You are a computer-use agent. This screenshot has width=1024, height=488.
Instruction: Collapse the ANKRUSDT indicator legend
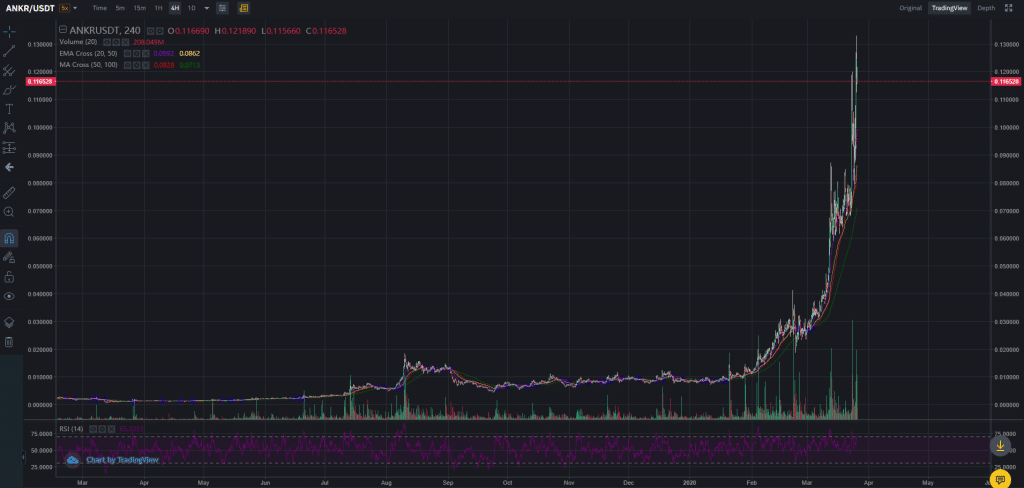(63, 30)
